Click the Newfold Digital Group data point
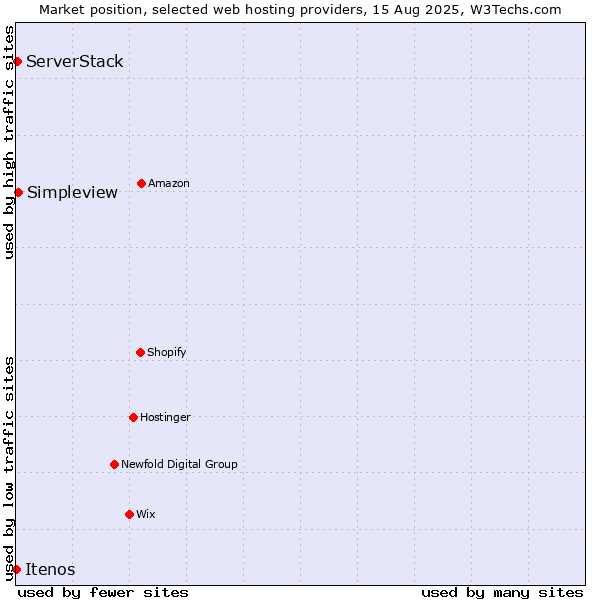Viewport: 600px width, 600px height. (x=114, y=464)
